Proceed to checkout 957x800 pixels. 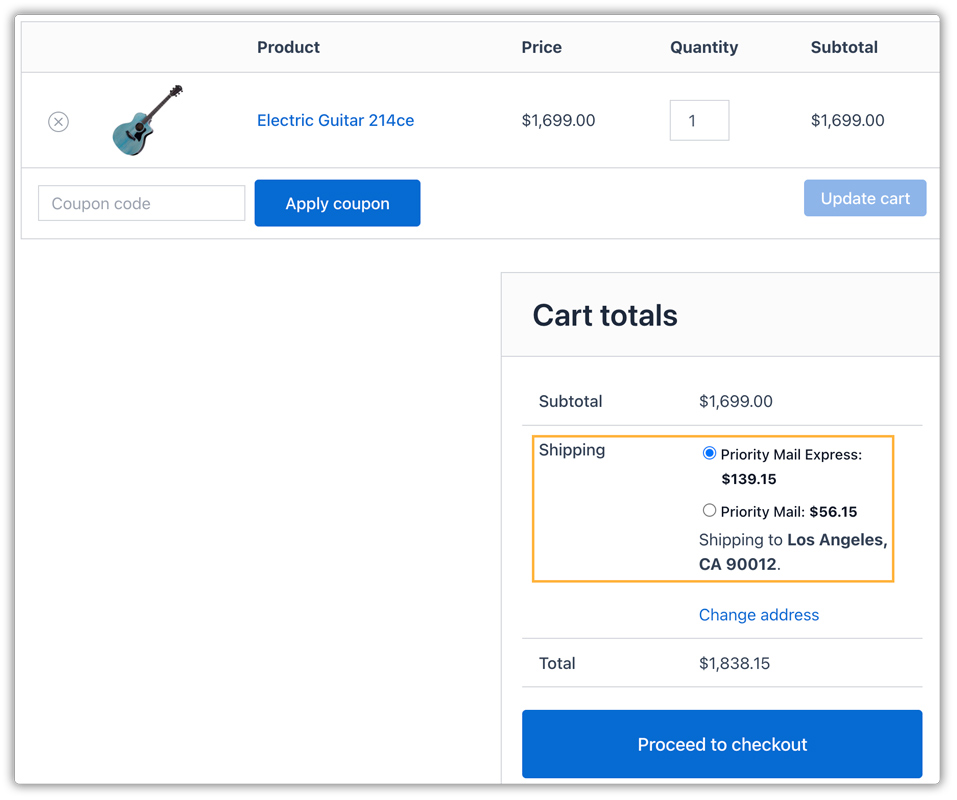click(x=721, y=744)
